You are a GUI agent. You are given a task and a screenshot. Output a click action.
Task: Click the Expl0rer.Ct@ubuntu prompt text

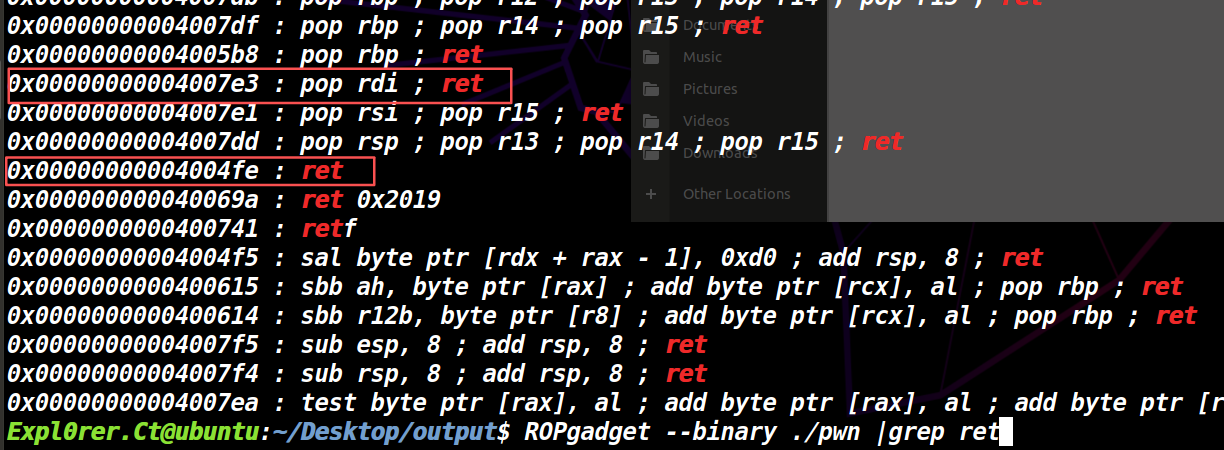point(131,432)
